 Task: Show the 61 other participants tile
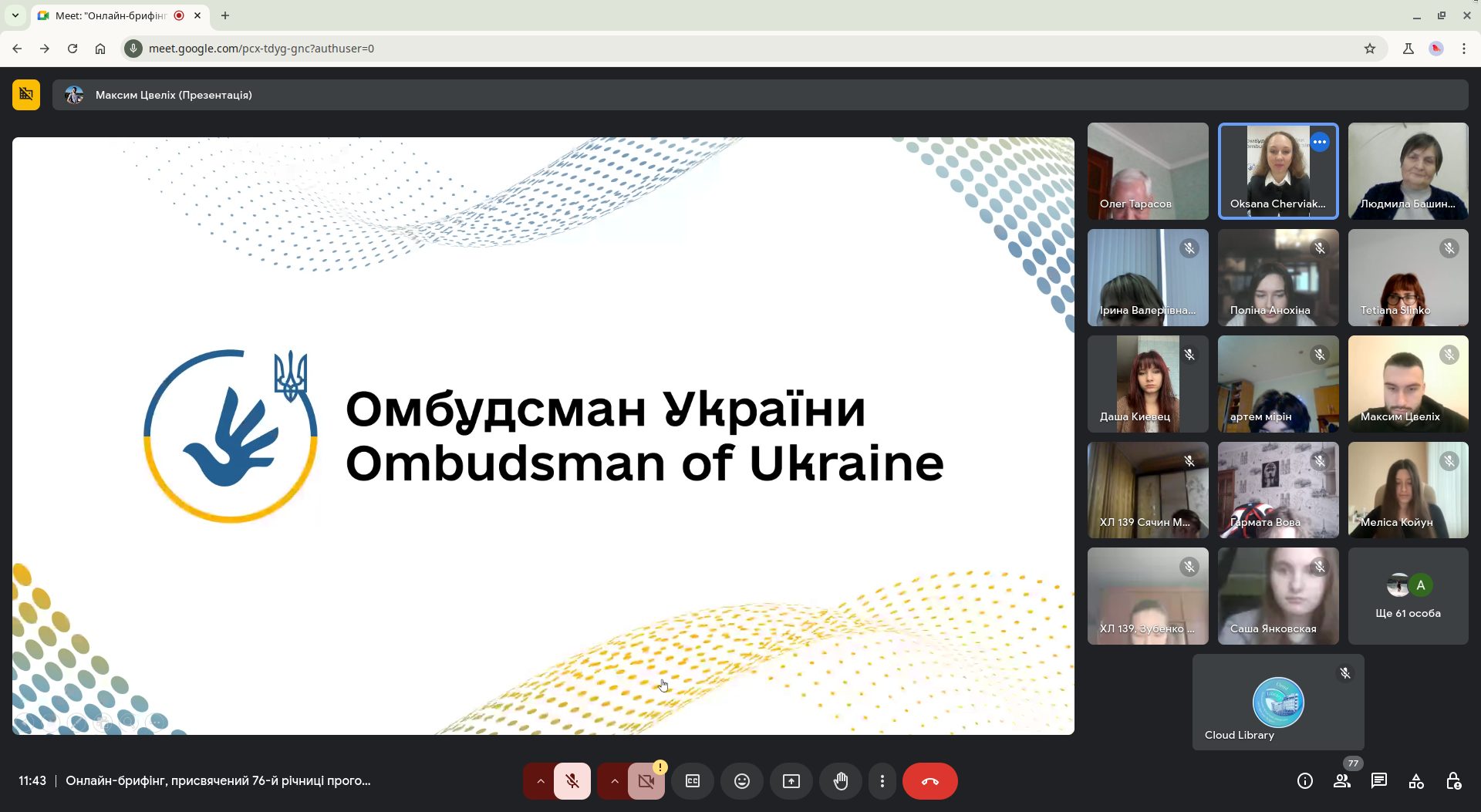pyautogui.click(x=1408, y=596)
